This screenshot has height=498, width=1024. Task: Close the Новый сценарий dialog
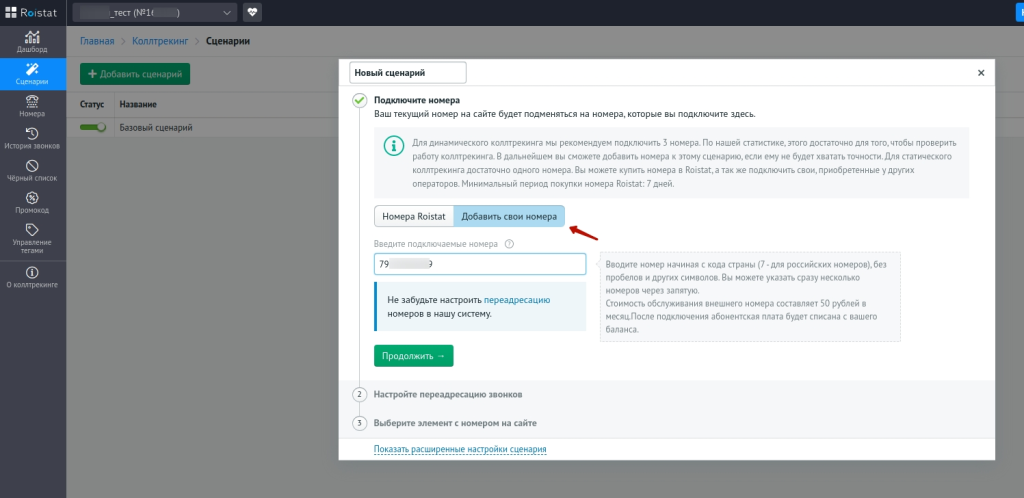click(x=981, y=73)
